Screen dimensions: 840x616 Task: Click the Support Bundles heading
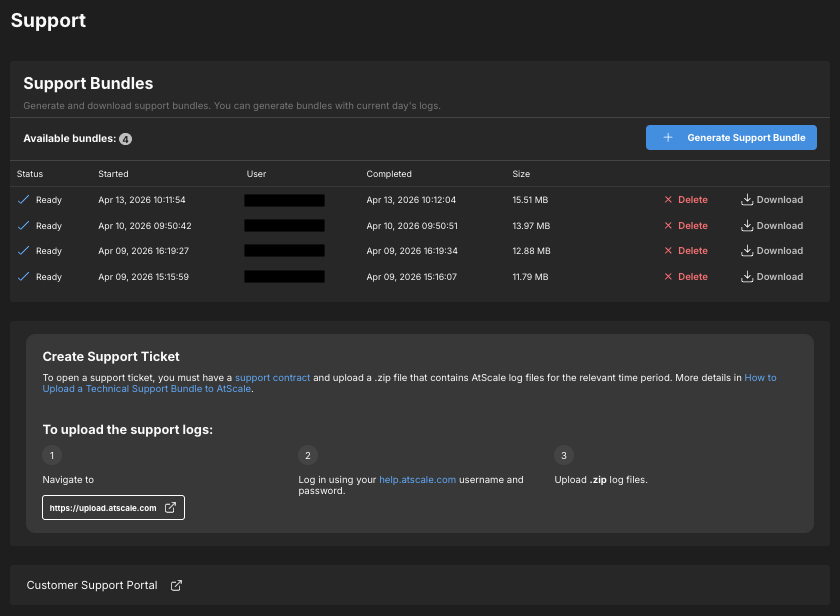tap(88, 84)
